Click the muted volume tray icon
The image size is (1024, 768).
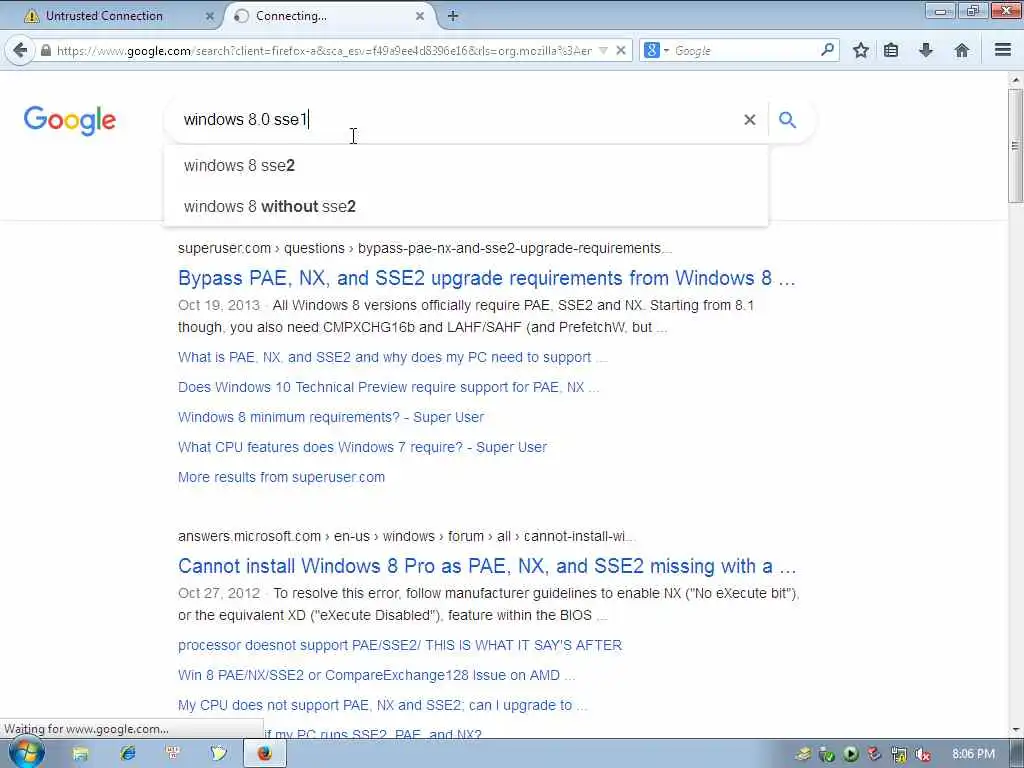click(x=922, y=754)
